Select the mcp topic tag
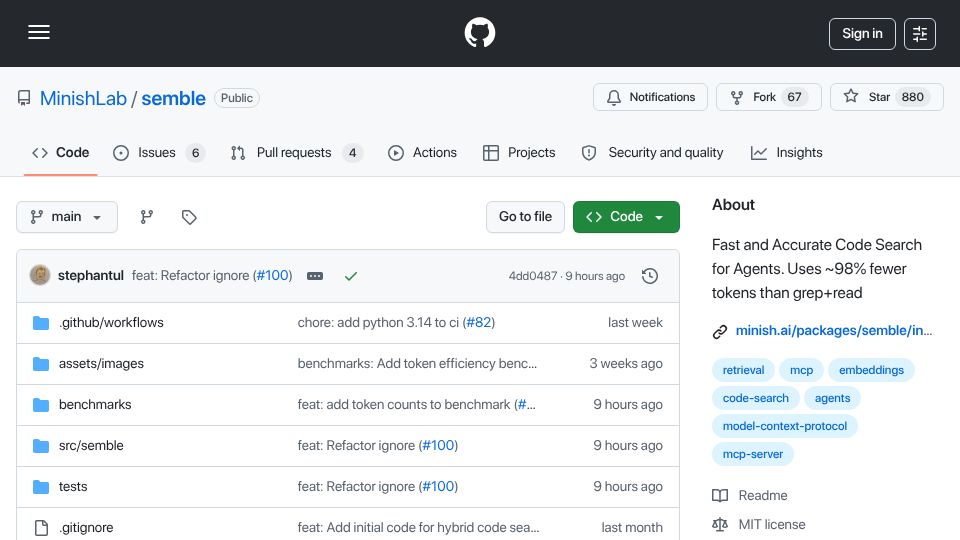The image size is (960, 540). pos(801,370)
